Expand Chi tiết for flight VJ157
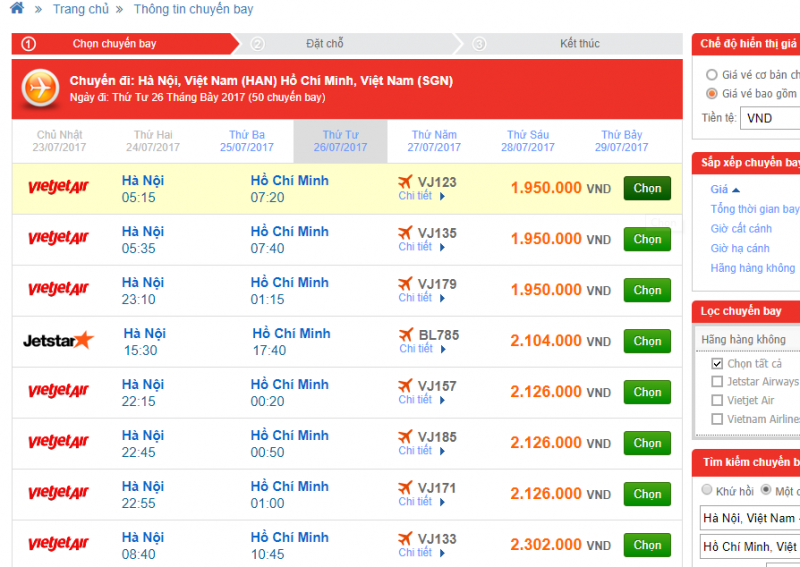 coord(422,400)
